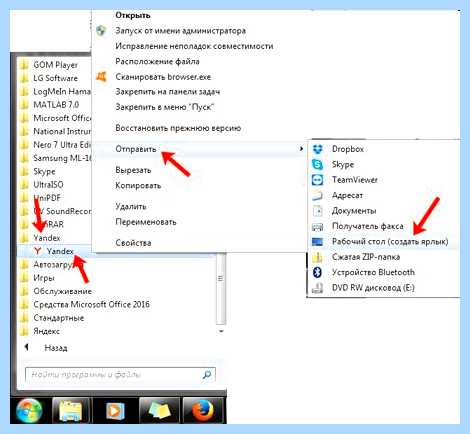The width and height of the screenshot is (470, 434).
Task: Select Рабочий стол (создать ярлык)
Action: (390, 242)
